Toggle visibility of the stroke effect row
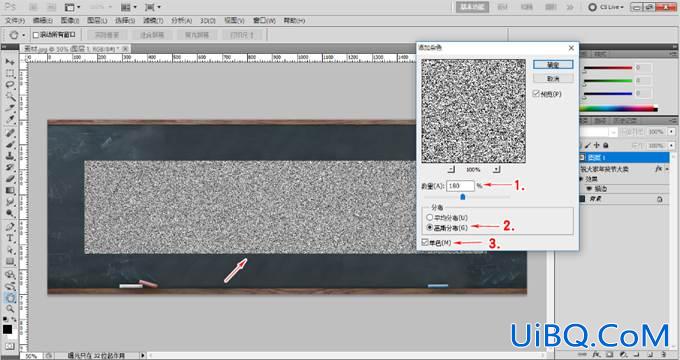The width and height of the screenshot is (680, 360). point(589,189)
